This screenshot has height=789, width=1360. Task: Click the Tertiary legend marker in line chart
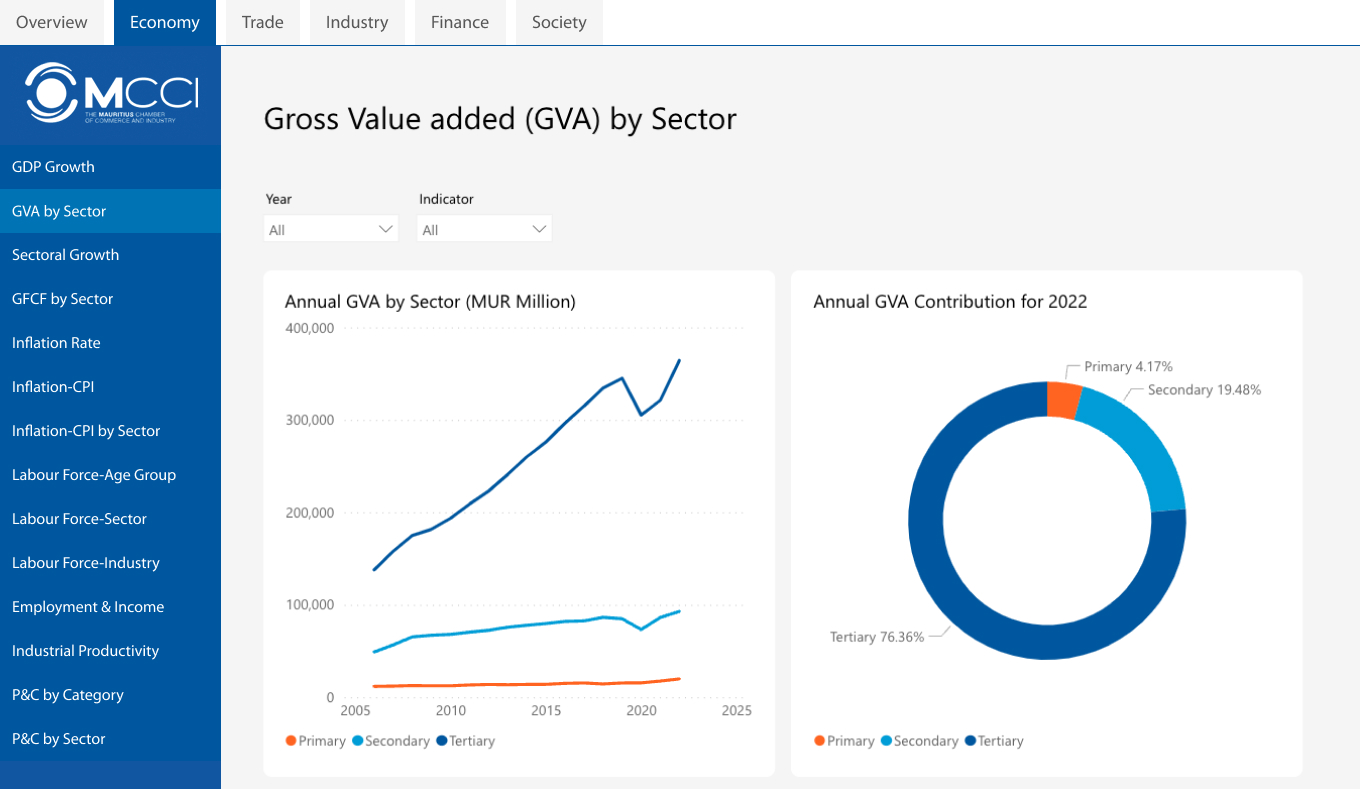pos(442,741)
